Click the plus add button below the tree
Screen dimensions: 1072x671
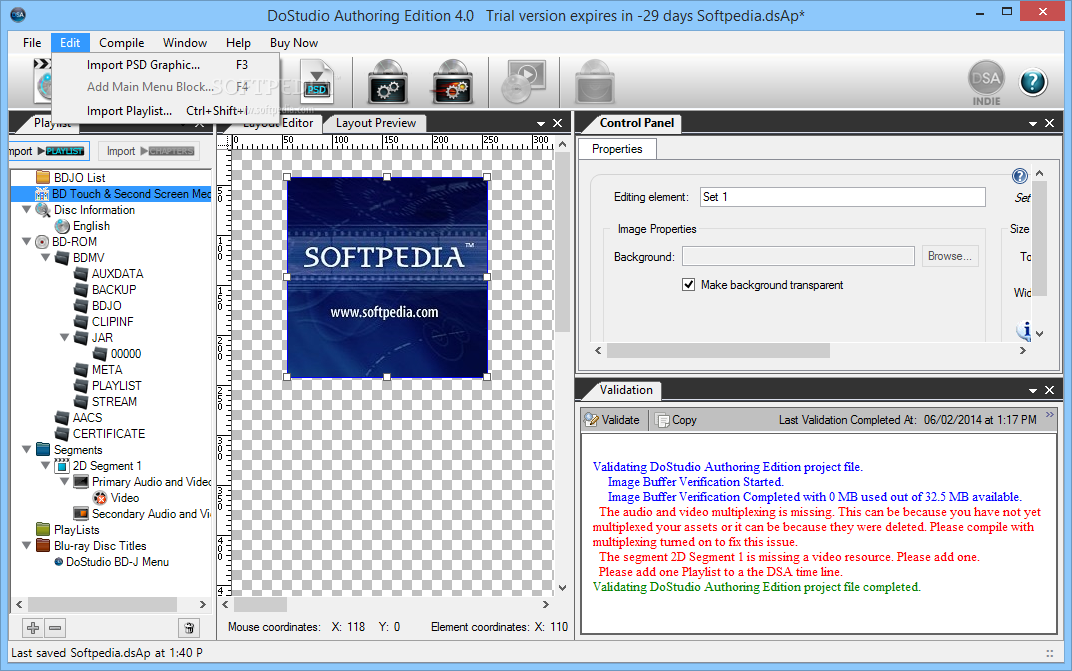33,627
